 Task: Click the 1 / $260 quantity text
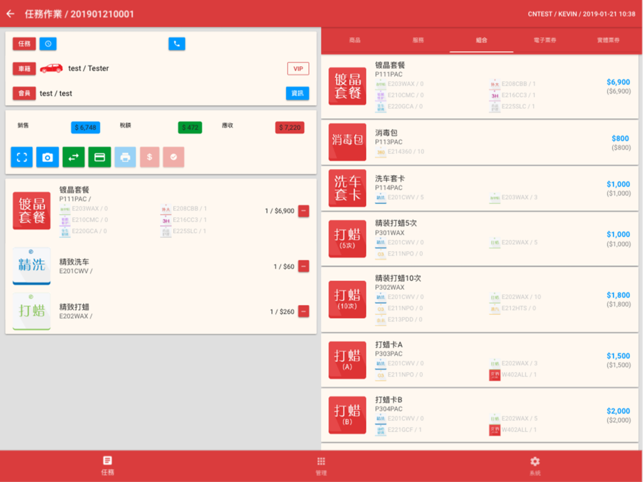(x=282, y=312)
